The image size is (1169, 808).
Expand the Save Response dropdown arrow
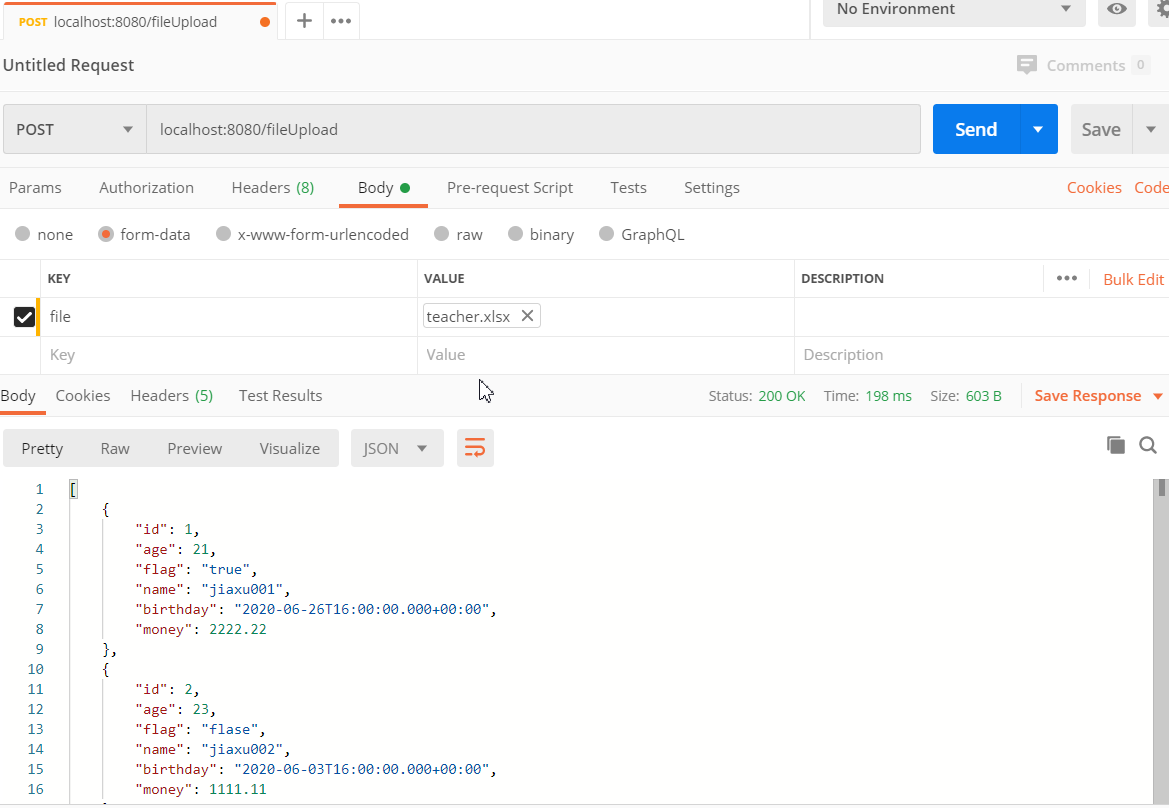point(1158,396)
